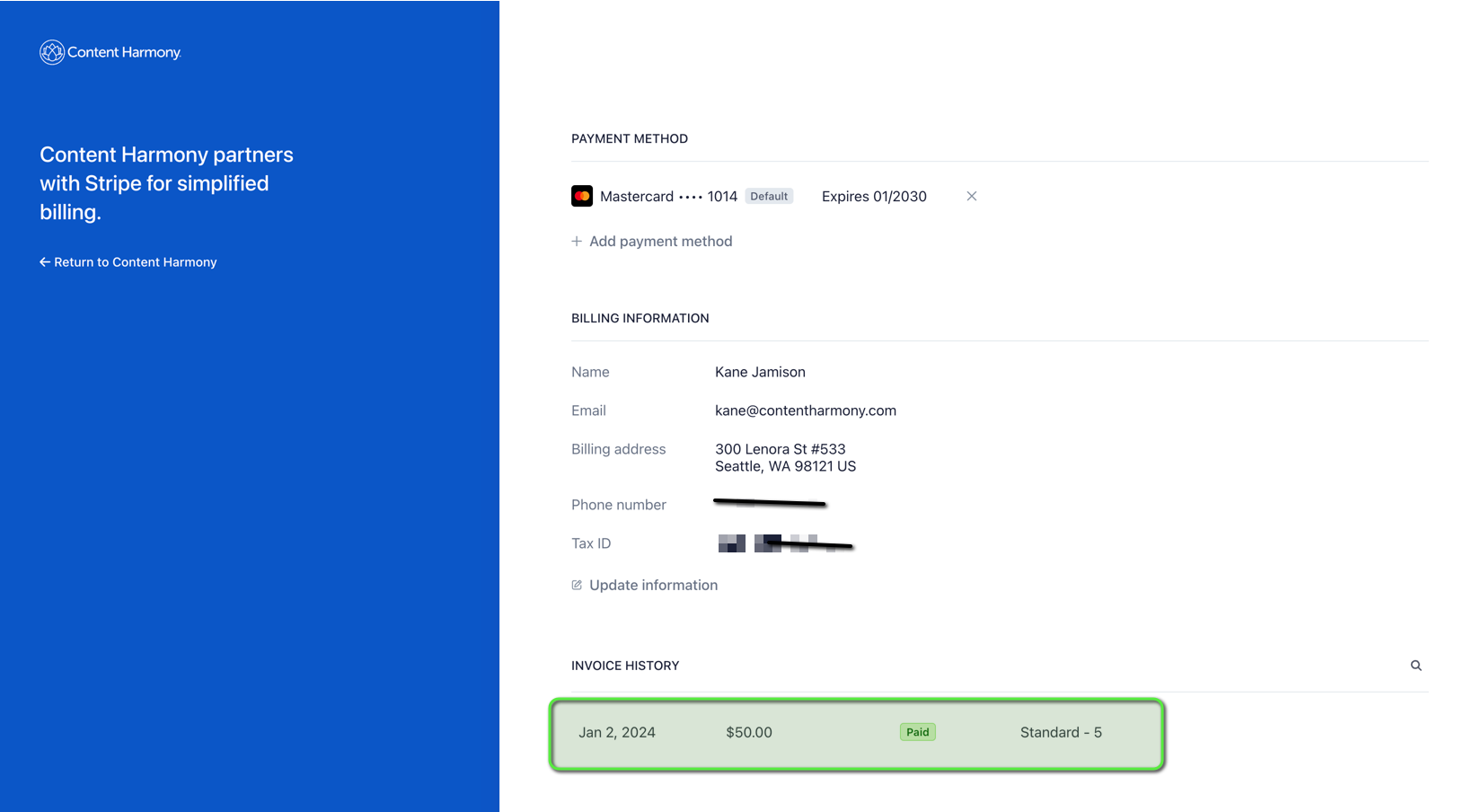Viewport: 1465px width, 812px height.
Task: Click the Billing Information heading
Action: point(640,318)
